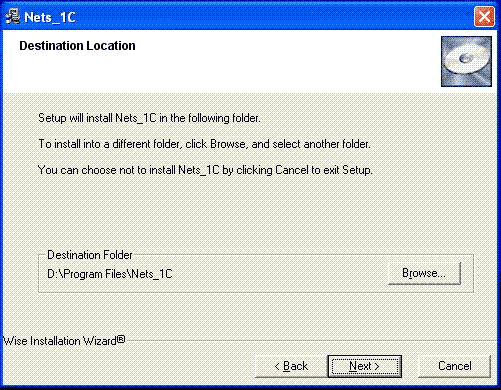
Task: Click the installer icon in the title bar
Action: [13, 16]
